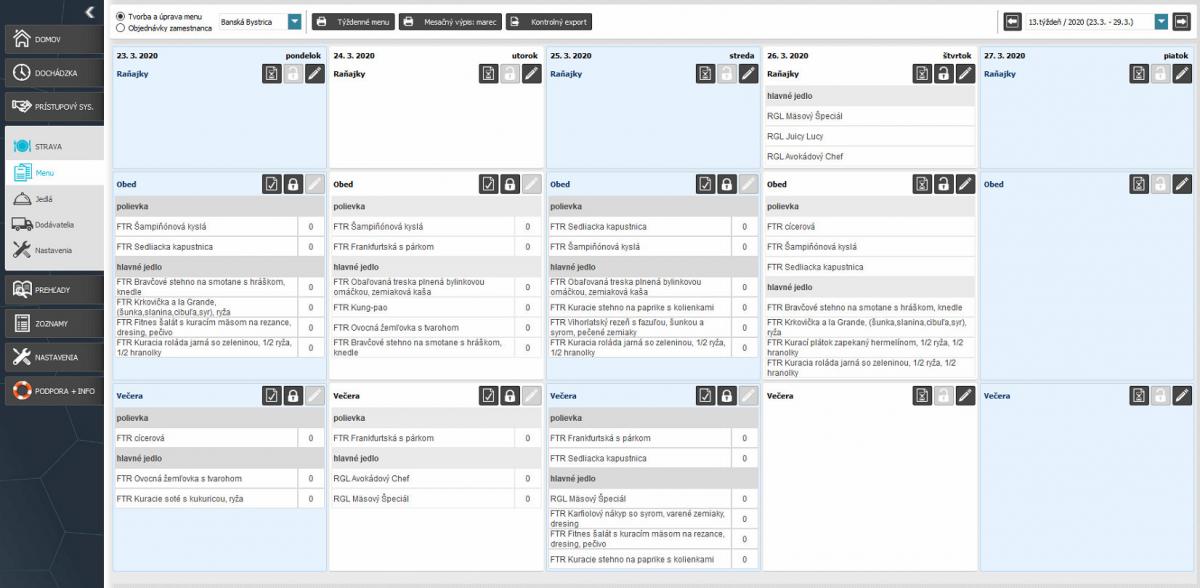Print the Týždenné menu
This screenshot has width=1200, height=588.
(353, 21)
